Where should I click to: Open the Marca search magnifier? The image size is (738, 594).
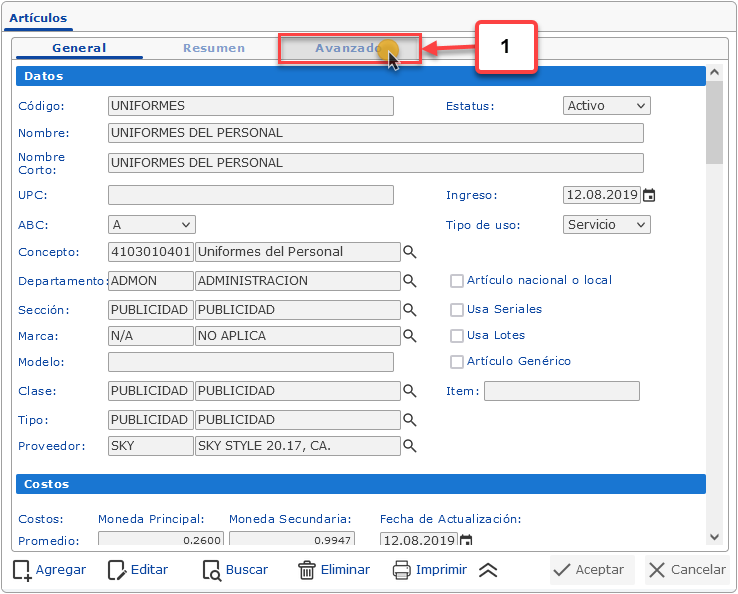coord(409,336)
